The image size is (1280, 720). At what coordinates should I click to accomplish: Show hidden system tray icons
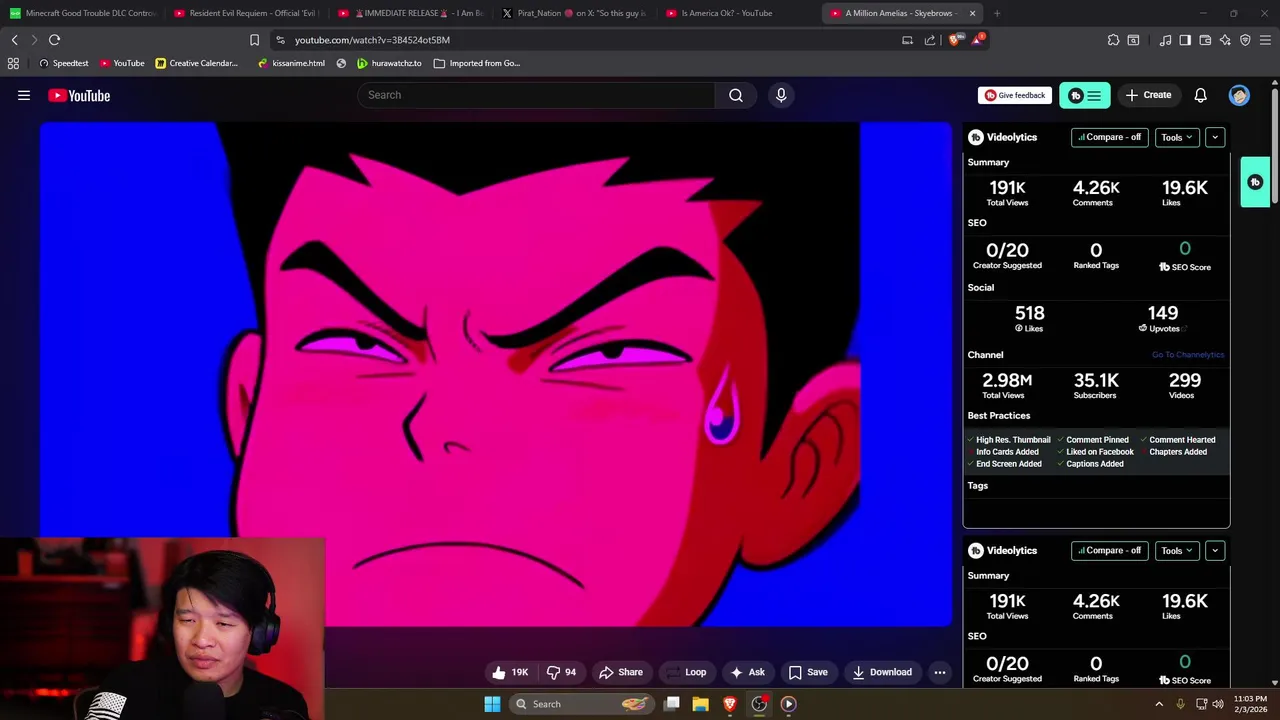[x=1159, y=704]
